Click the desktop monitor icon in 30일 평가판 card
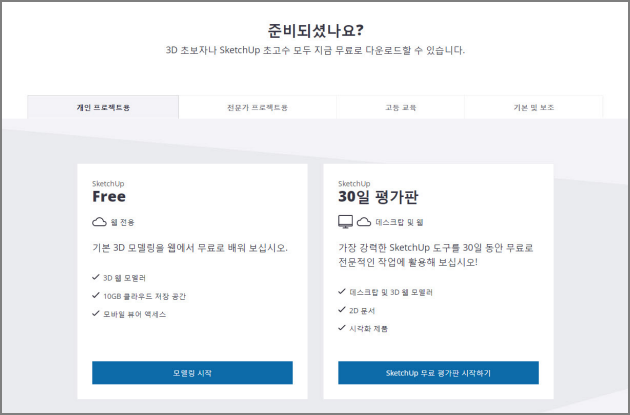The width and height of the screenshot is (630, 415). [346, 222]
